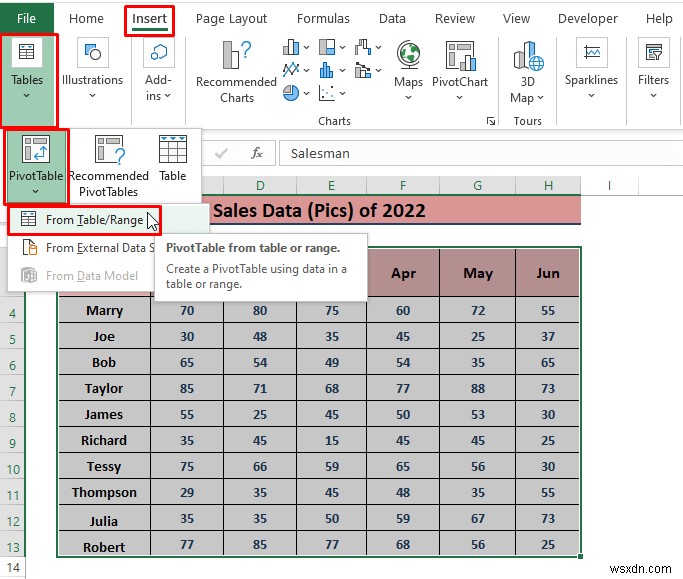Click the Robert name cell
This screenshot has width=683, height=579.
click(x=105, y=546)
